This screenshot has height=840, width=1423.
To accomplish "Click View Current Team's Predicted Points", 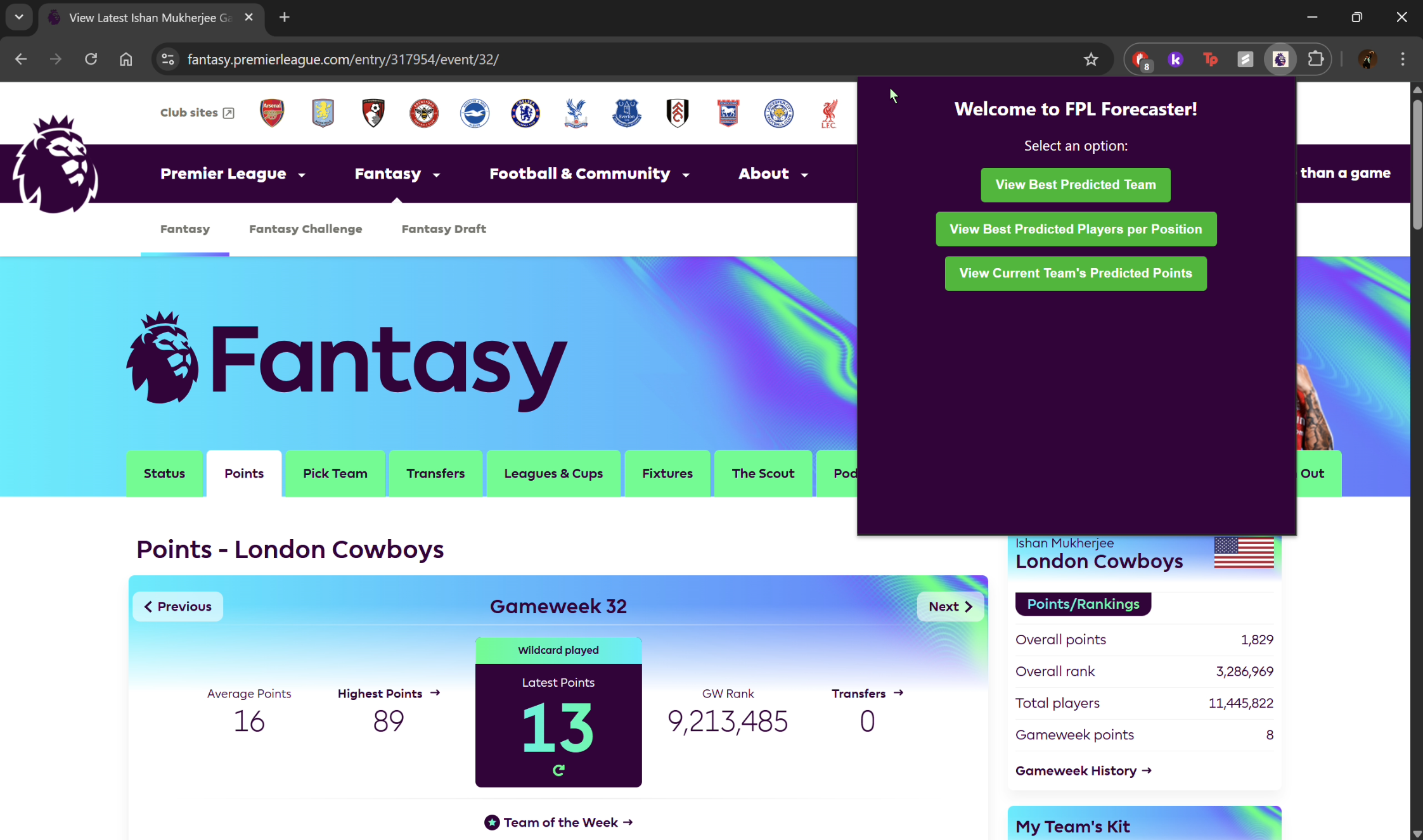I will [x=1075, y=273].
